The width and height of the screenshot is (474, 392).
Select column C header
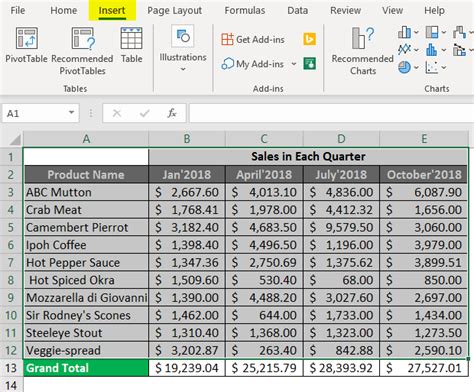(x=264, y=139)
